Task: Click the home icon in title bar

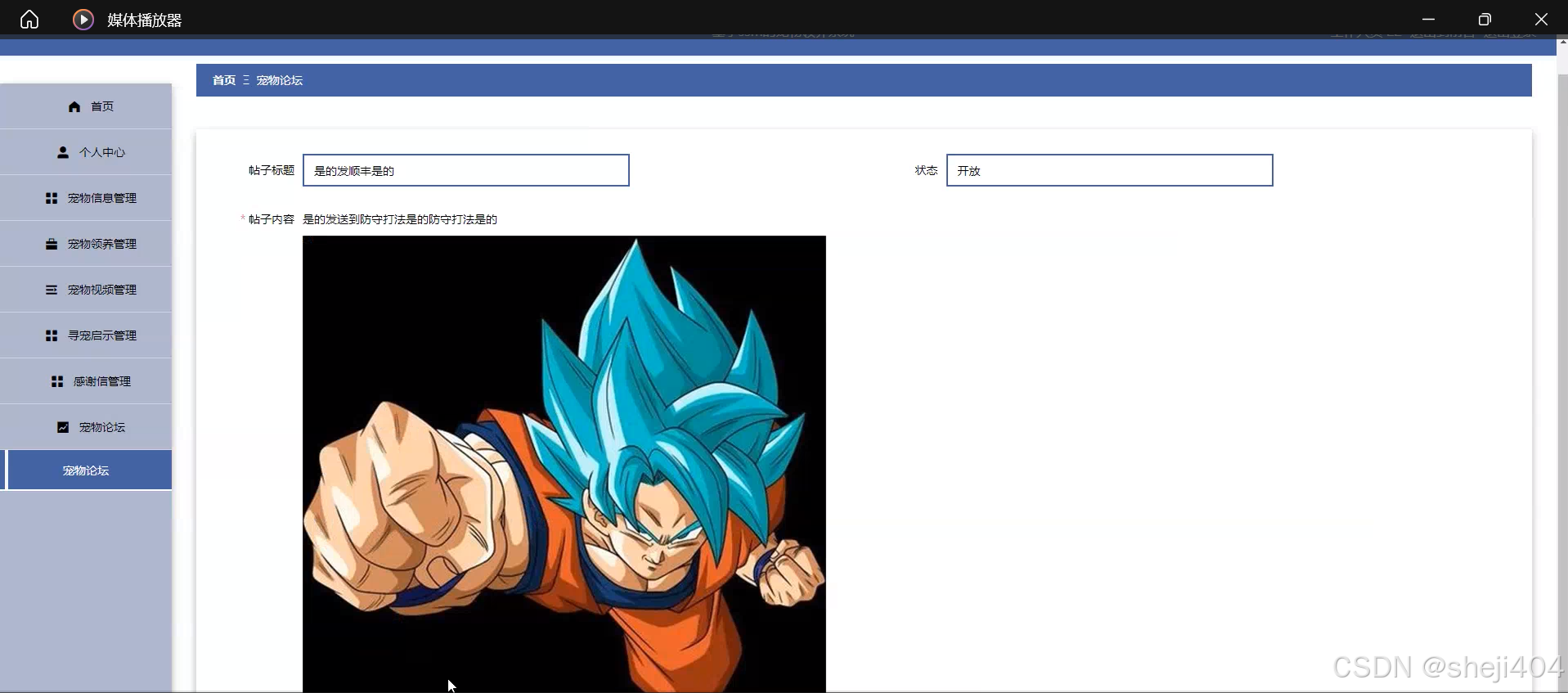Action: [29, 19]
